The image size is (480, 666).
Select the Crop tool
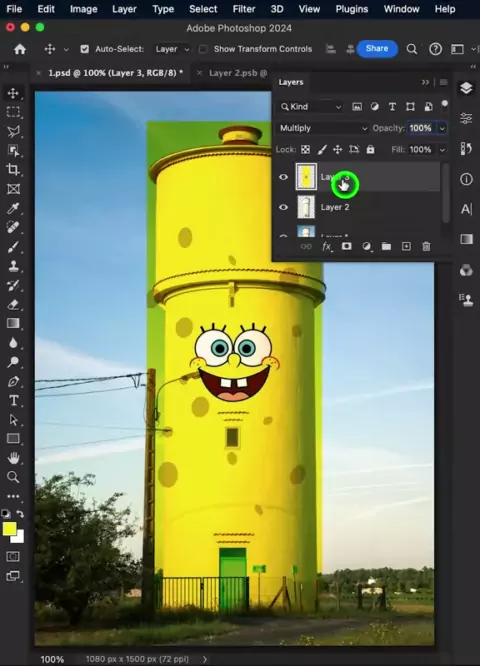click(x=13, y=169)
